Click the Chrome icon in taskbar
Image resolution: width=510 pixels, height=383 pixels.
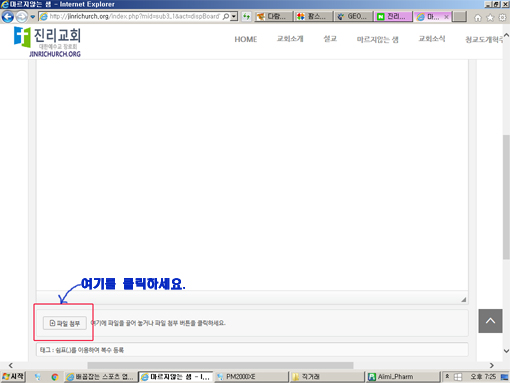[55, 377]
